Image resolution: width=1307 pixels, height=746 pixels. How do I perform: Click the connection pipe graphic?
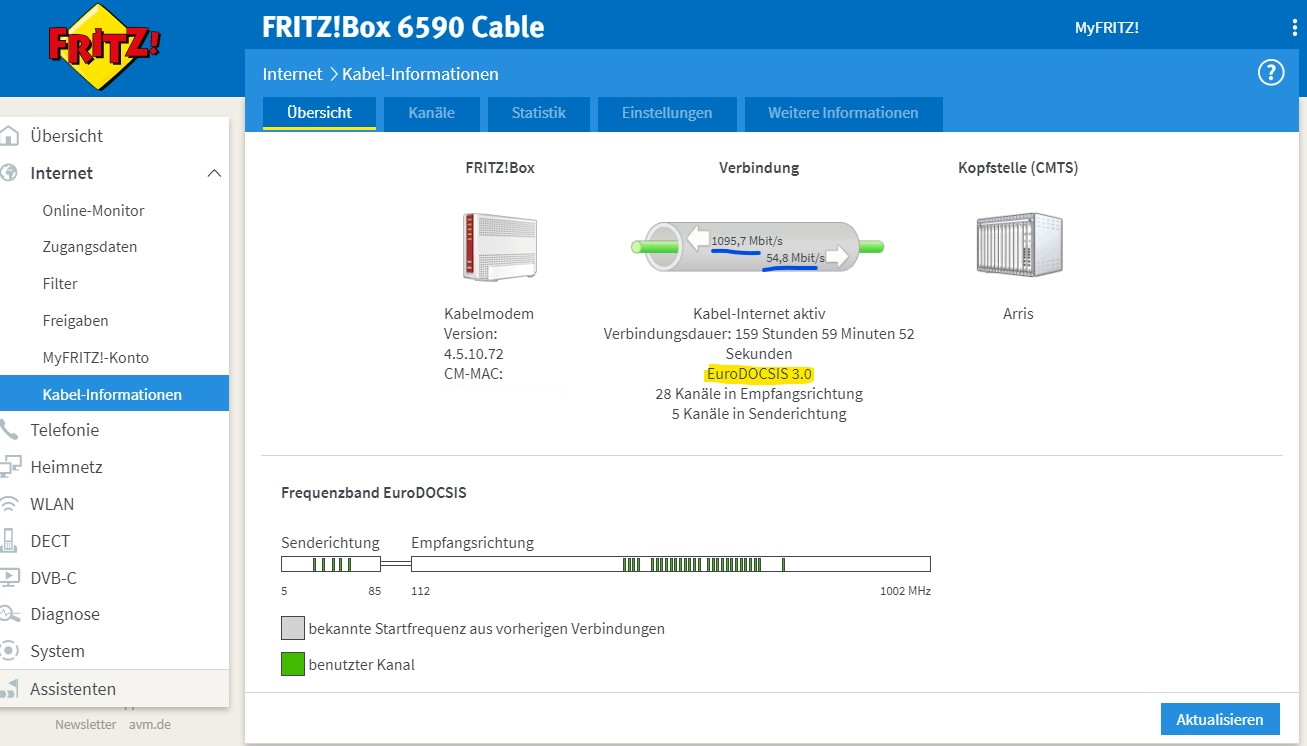point(757,246)
